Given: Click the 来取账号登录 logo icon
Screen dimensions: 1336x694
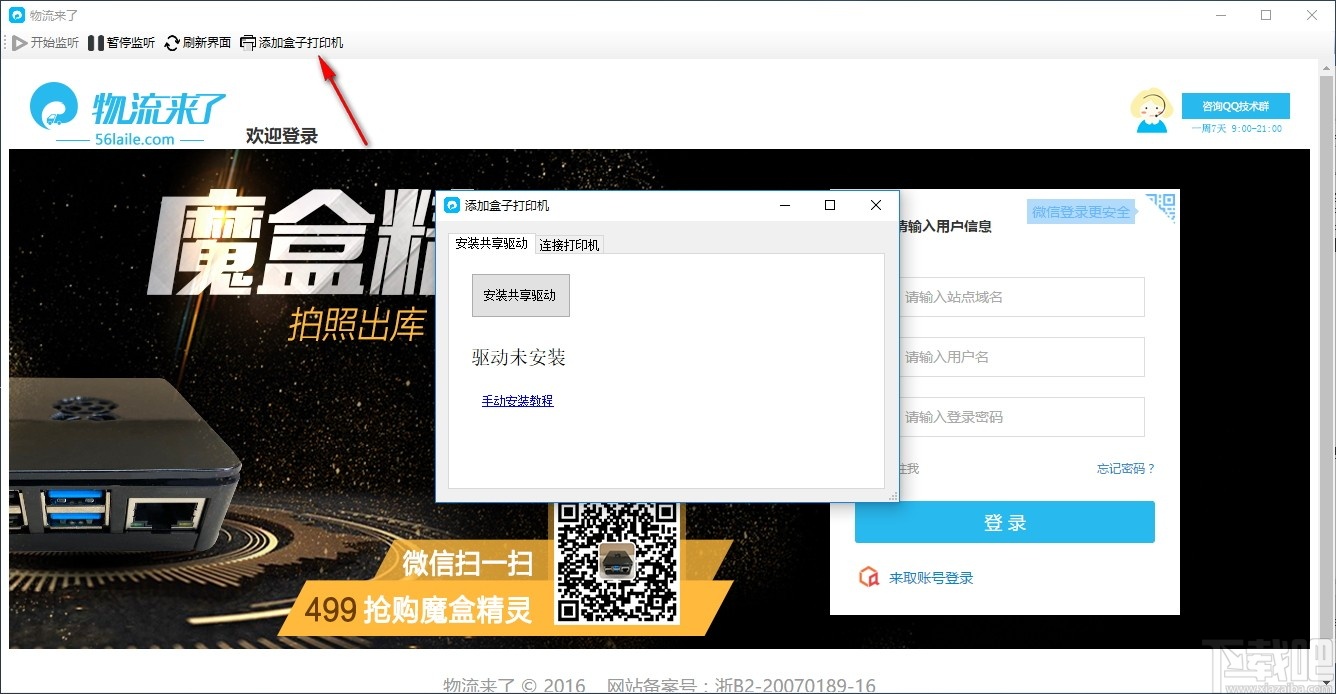Looking at the screenshot, I should pyautogui.click(x=869, y=578).
